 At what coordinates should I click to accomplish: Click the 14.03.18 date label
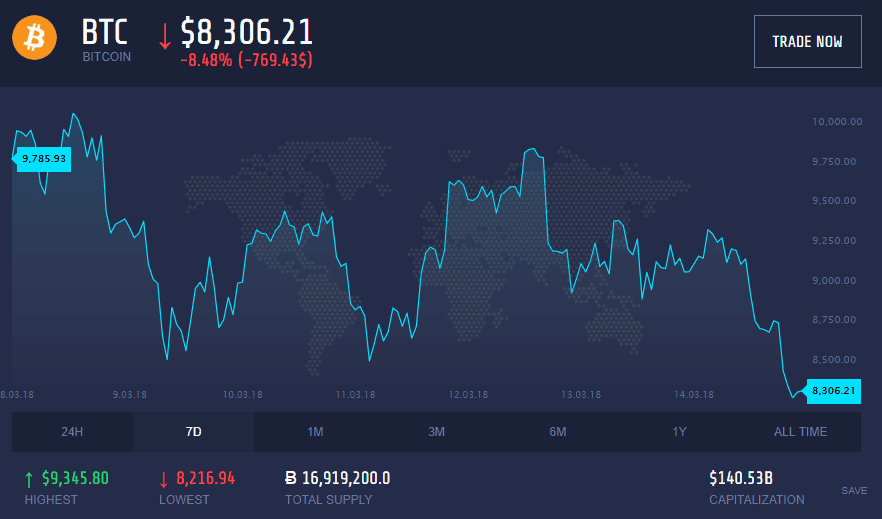pyautogui.click(x=694, y=395)
